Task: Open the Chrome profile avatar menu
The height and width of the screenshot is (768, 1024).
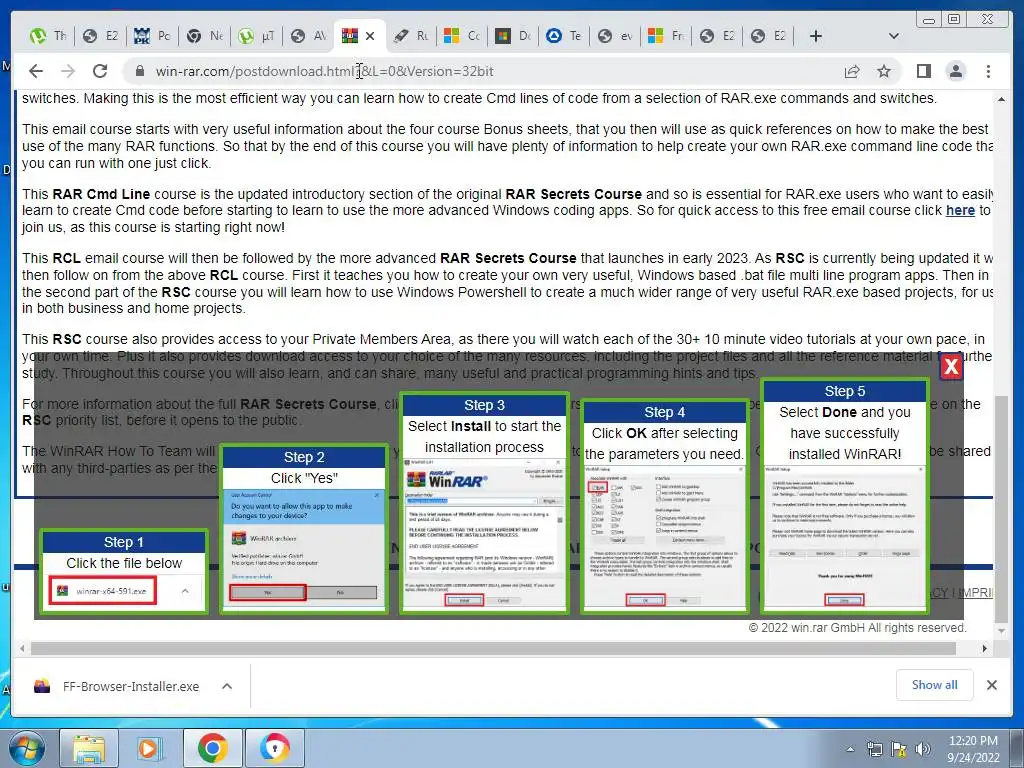Action: (x=956, y=71)
